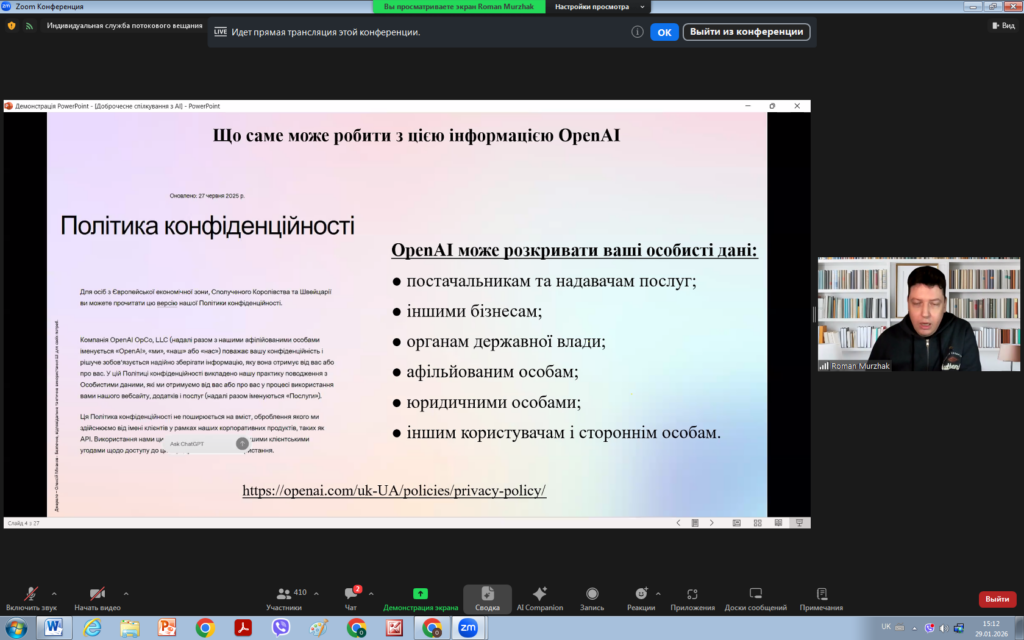
Task: Start recording with the Запись icon
Action: (x=592, y=594)
